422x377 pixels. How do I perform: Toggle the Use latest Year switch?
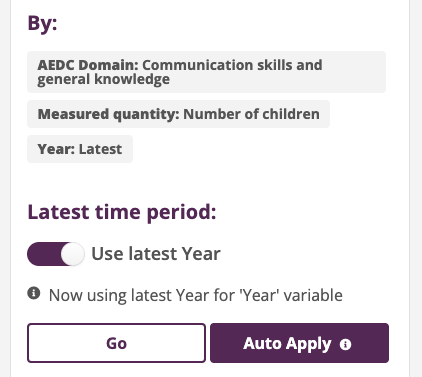click(56, 254)
